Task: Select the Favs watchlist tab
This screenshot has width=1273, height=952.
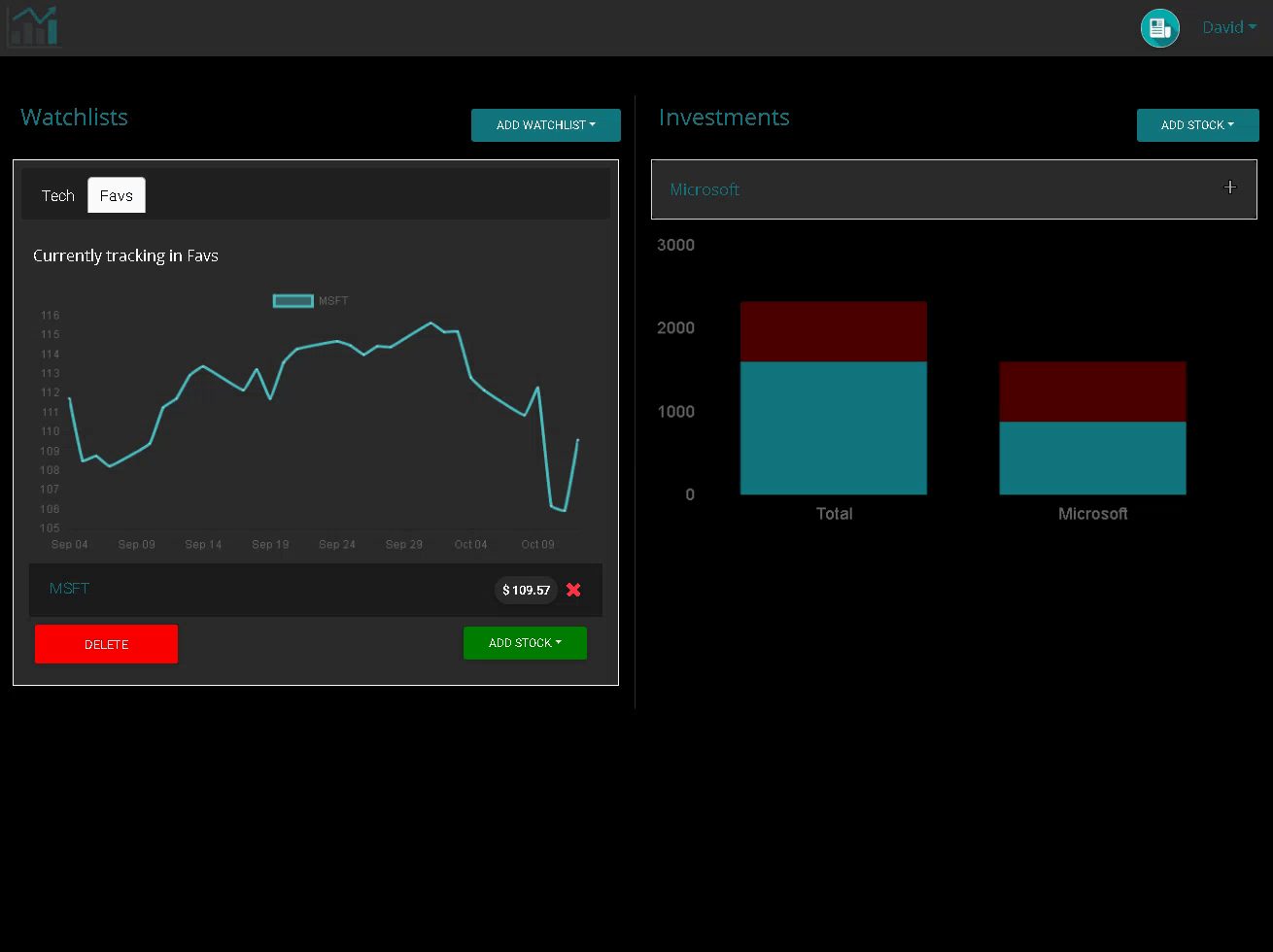Action: tap(117, 195)
